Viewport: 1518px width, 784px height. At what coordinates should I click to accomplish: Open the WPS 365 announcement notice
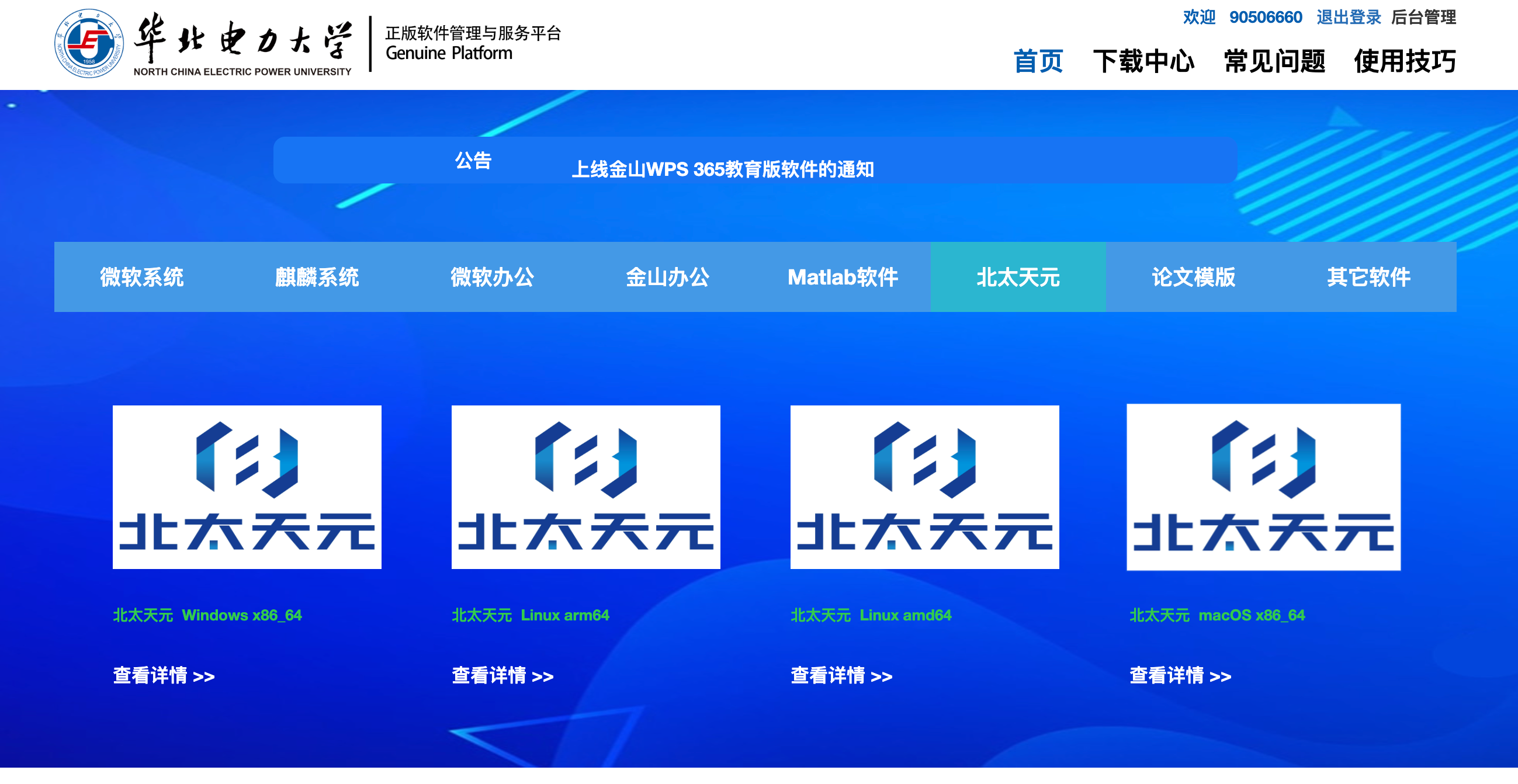tap(722, 169)
